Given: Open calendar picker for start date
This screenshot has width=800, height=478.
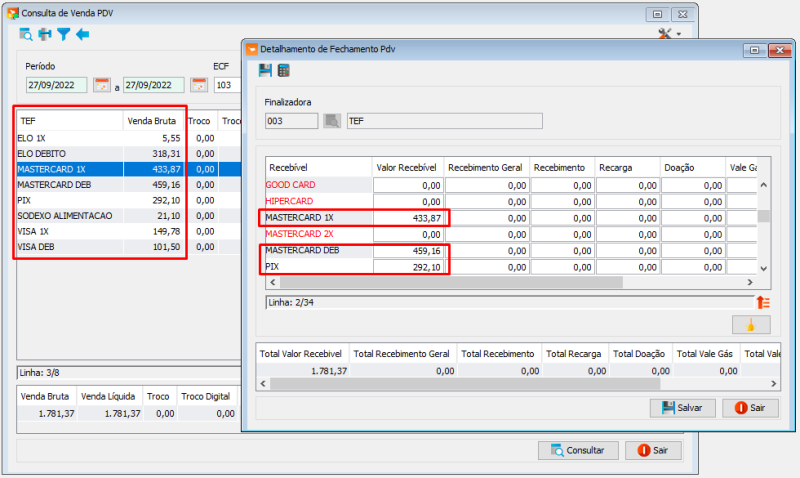Looking at the screenshot, I should (102, 85).
